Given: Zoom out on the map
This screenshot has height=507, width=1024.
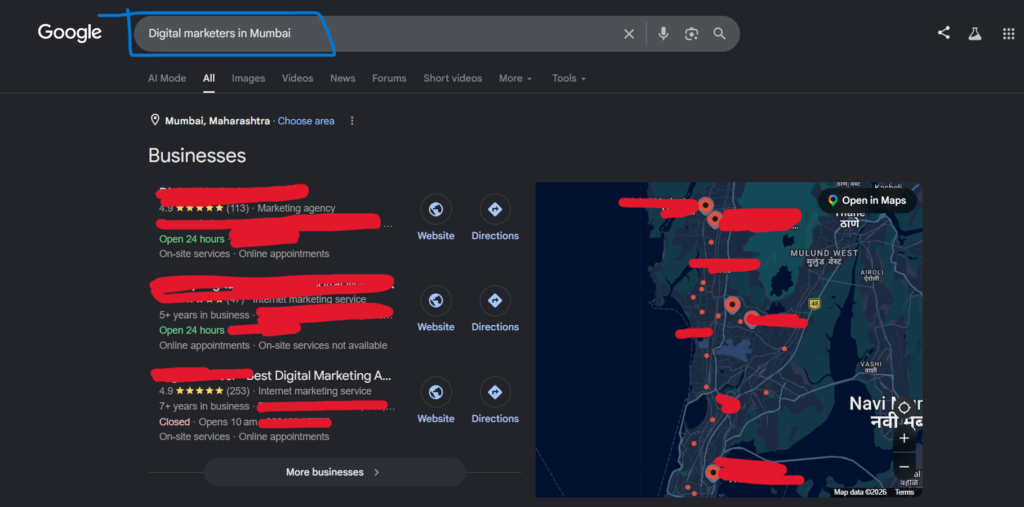Looking at the screenshot, I should point(904,466).
